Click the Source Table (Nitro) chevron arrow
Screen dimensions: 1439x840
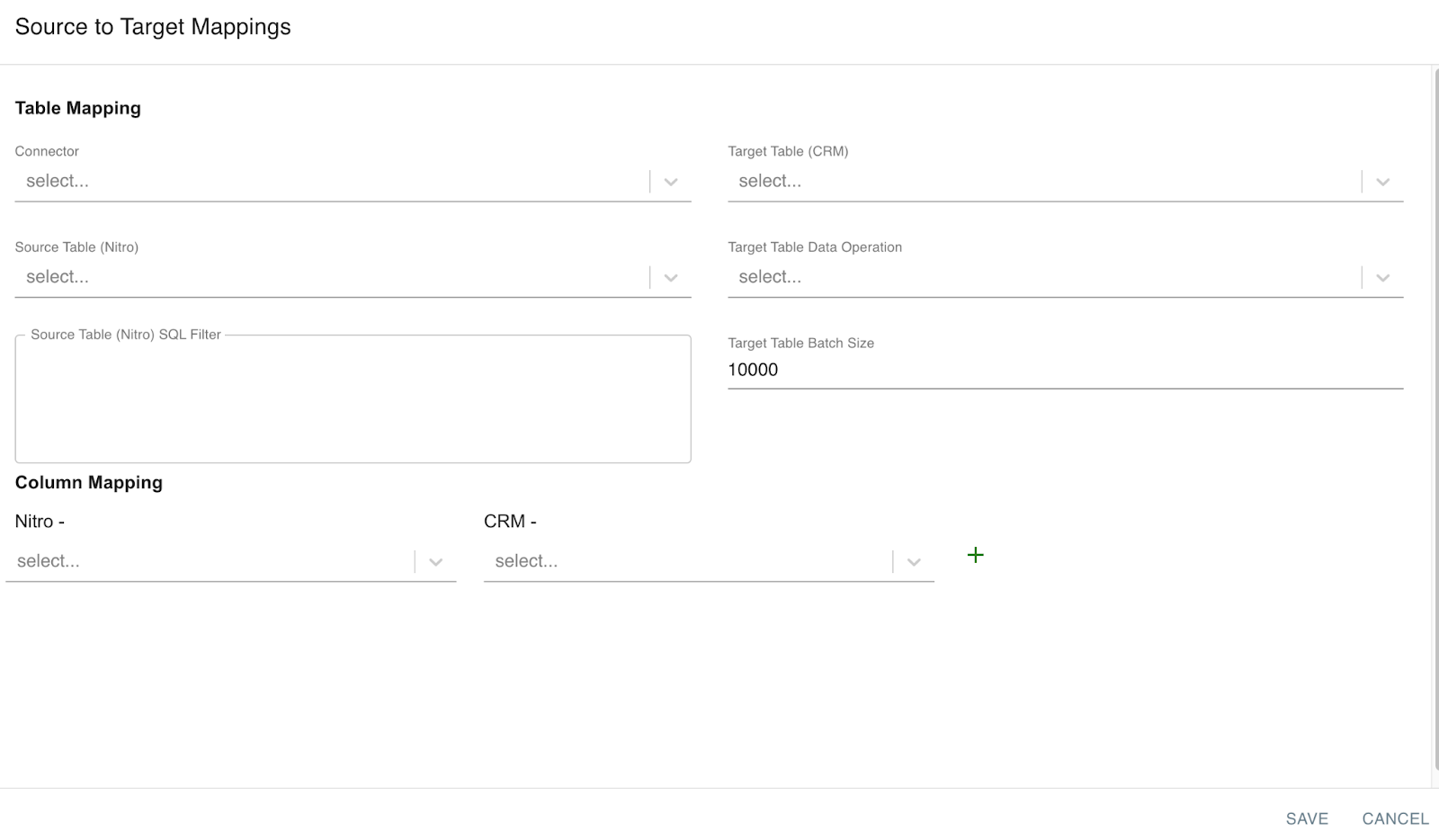(670, 278)
